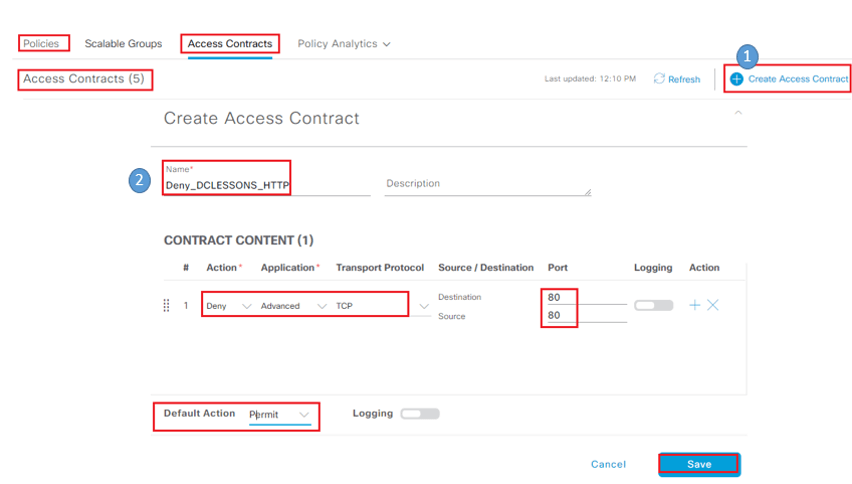
Task: Click the Refresh circular arrows icon
Action: pos(659,79)
